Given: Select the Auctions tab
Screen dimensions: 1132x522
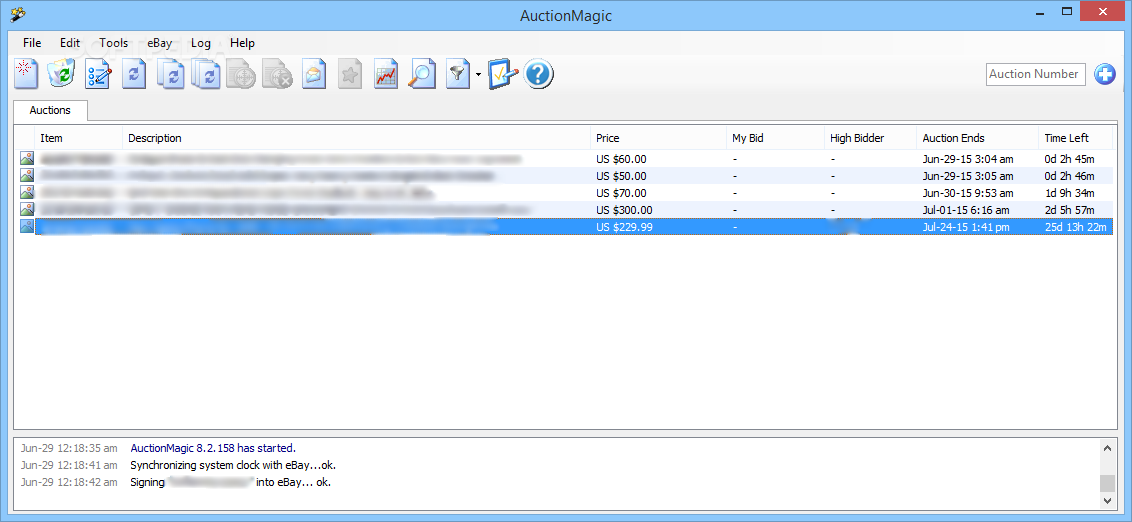Looking at the screenshot, I should pyautogui.click(x=50, y=110).
